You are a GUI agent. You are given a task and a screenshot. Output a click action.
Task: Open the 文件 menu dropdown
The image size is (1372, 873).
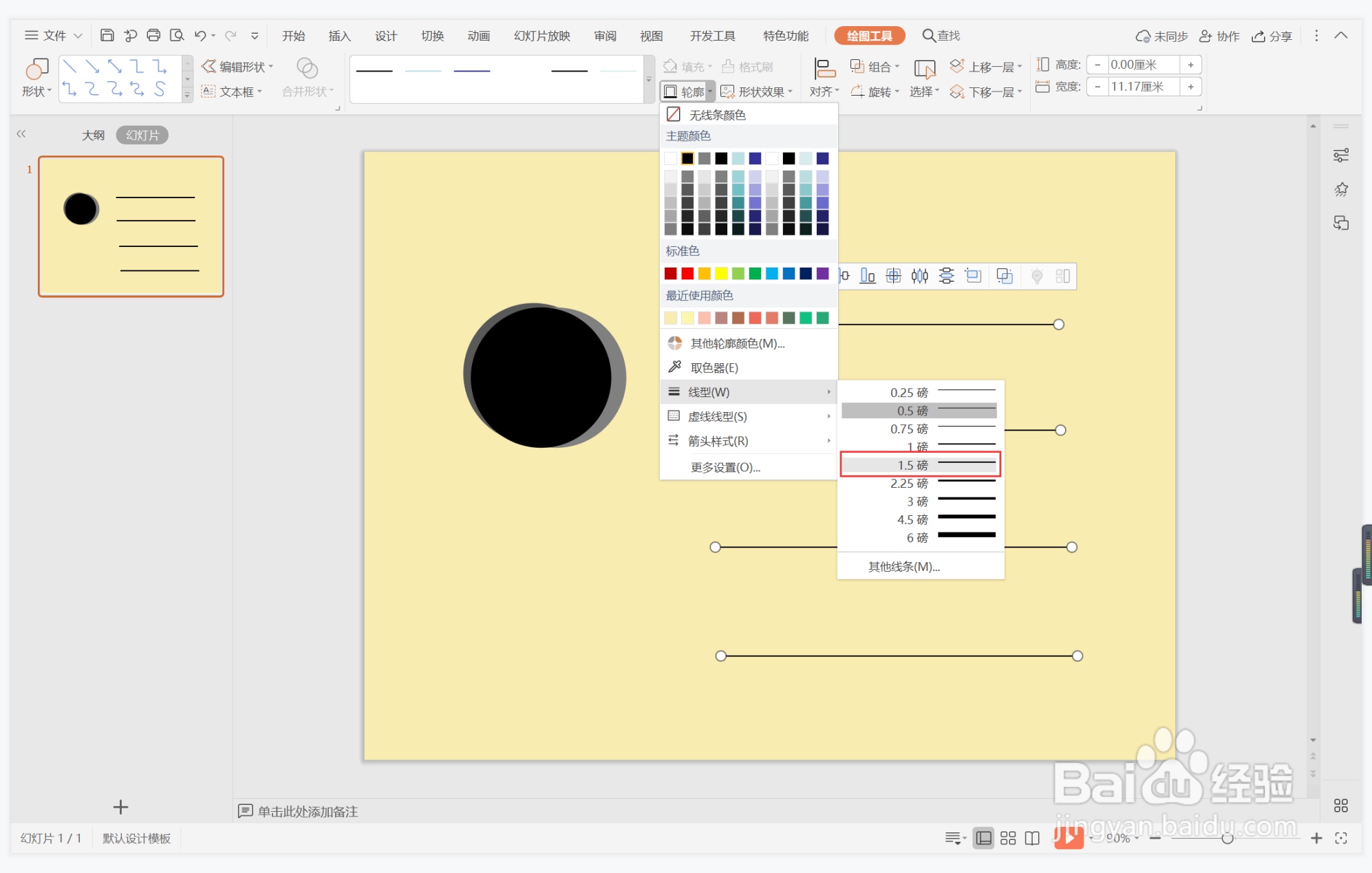point(54,35)
